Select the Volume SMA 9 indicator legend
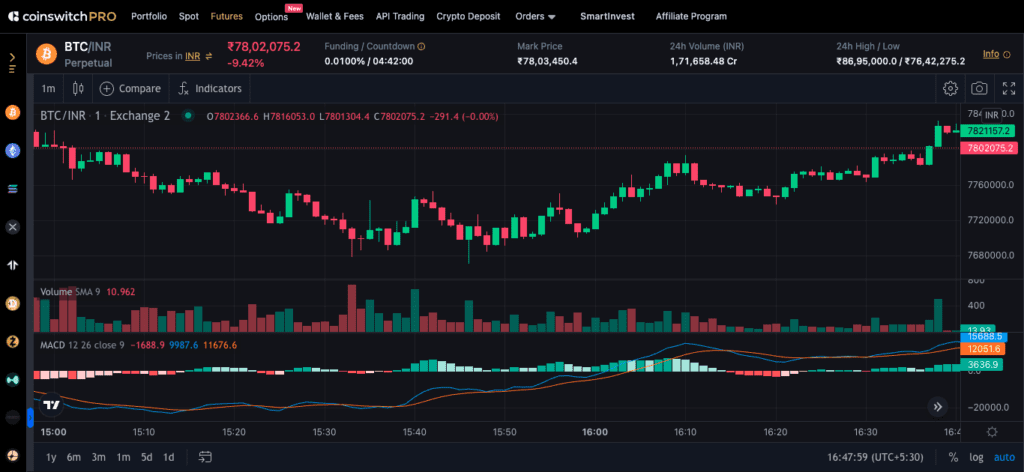 70,292
